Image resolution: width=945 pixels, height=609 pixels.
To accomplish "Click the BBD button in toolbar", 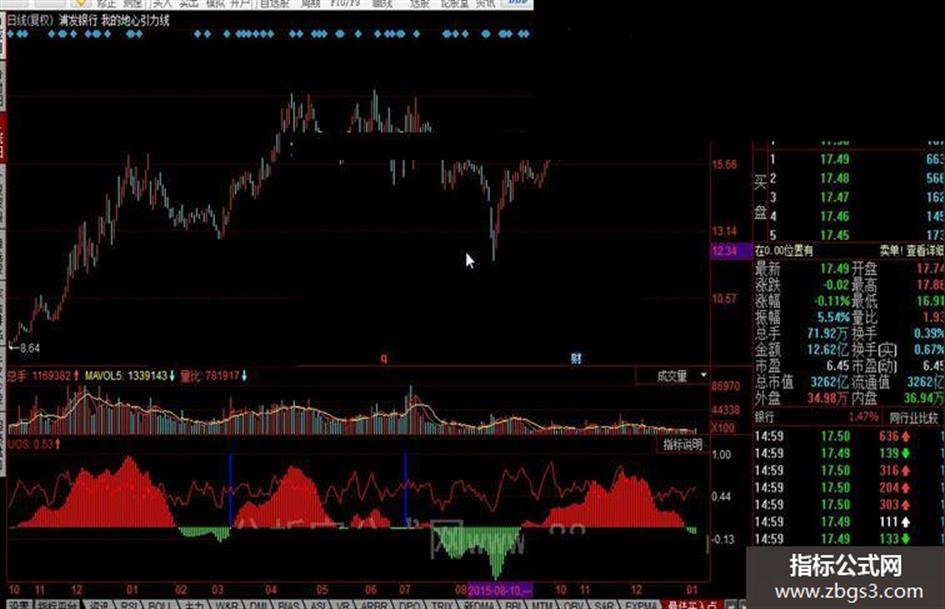I will (x=516, y=4).
